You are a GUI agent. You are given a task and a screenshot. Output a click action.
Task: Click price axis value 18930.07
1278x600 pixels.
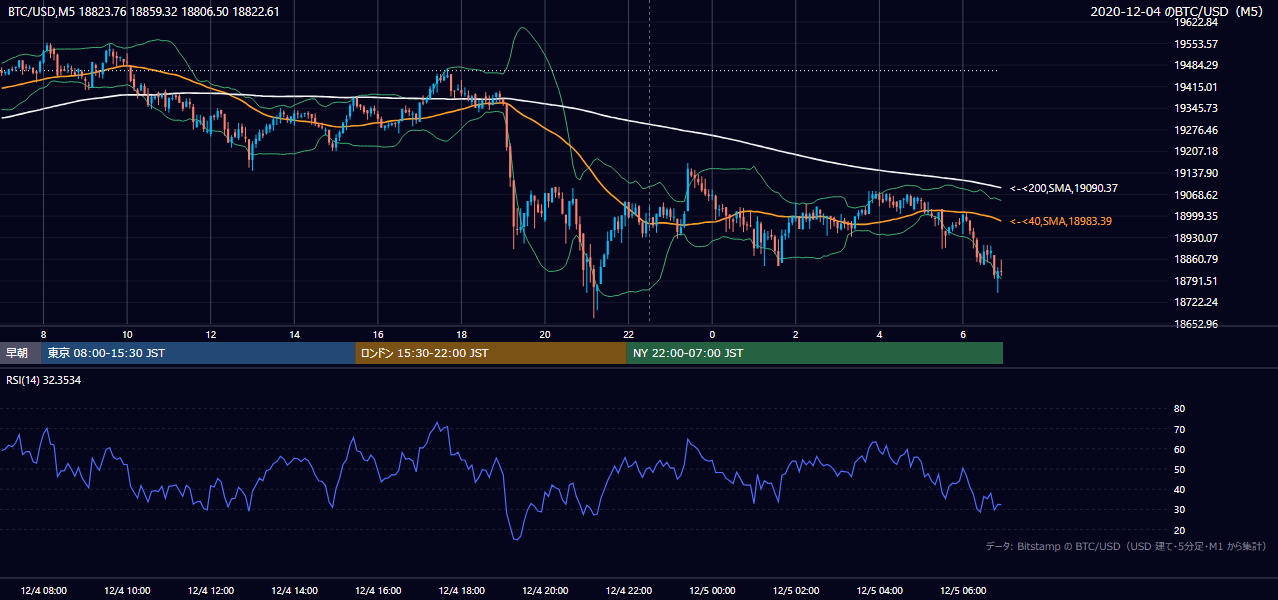point(1195,238)
